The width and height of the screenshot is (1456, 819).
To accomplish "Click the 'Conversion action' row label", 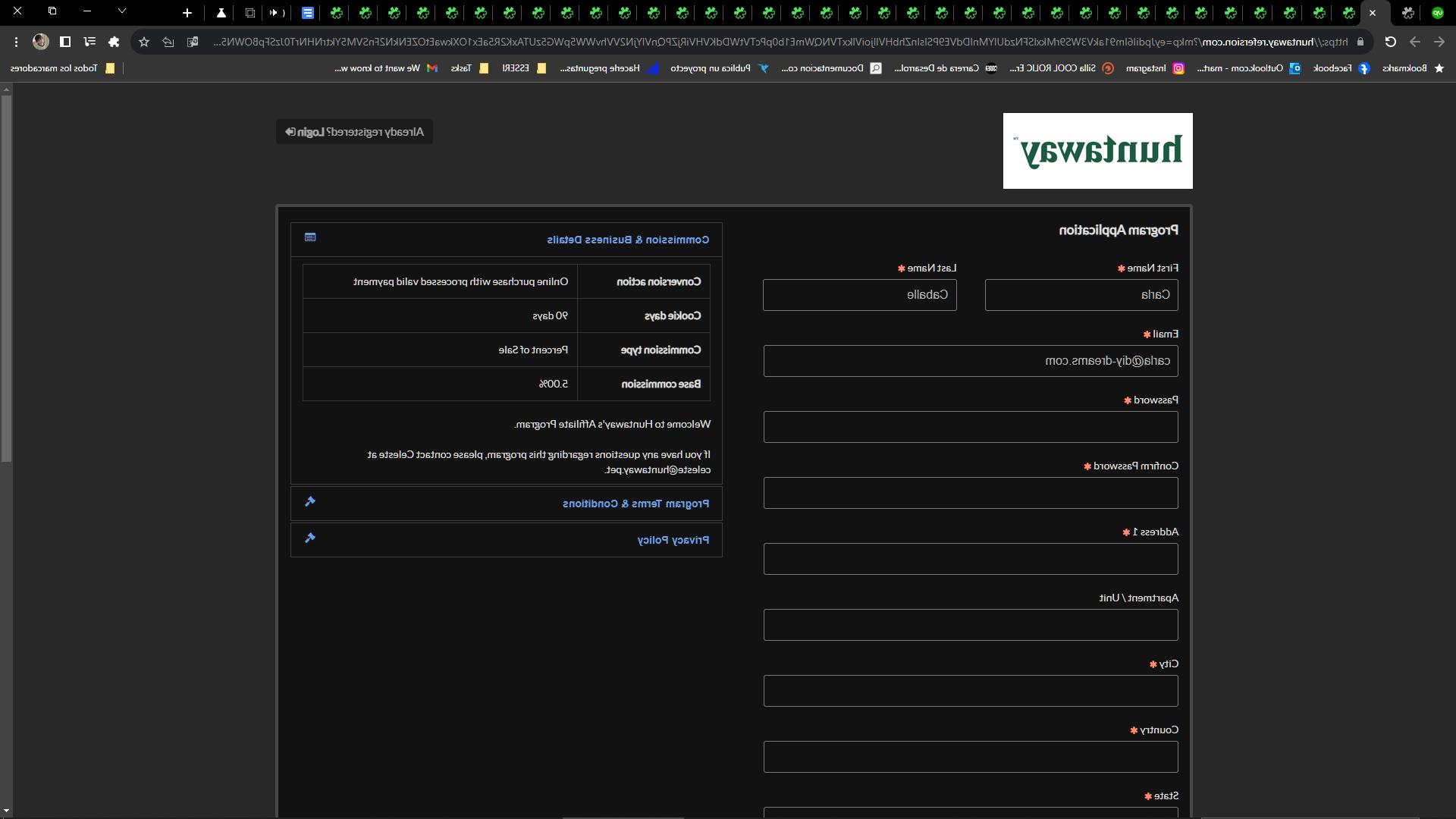I will [x=659, y=281].
